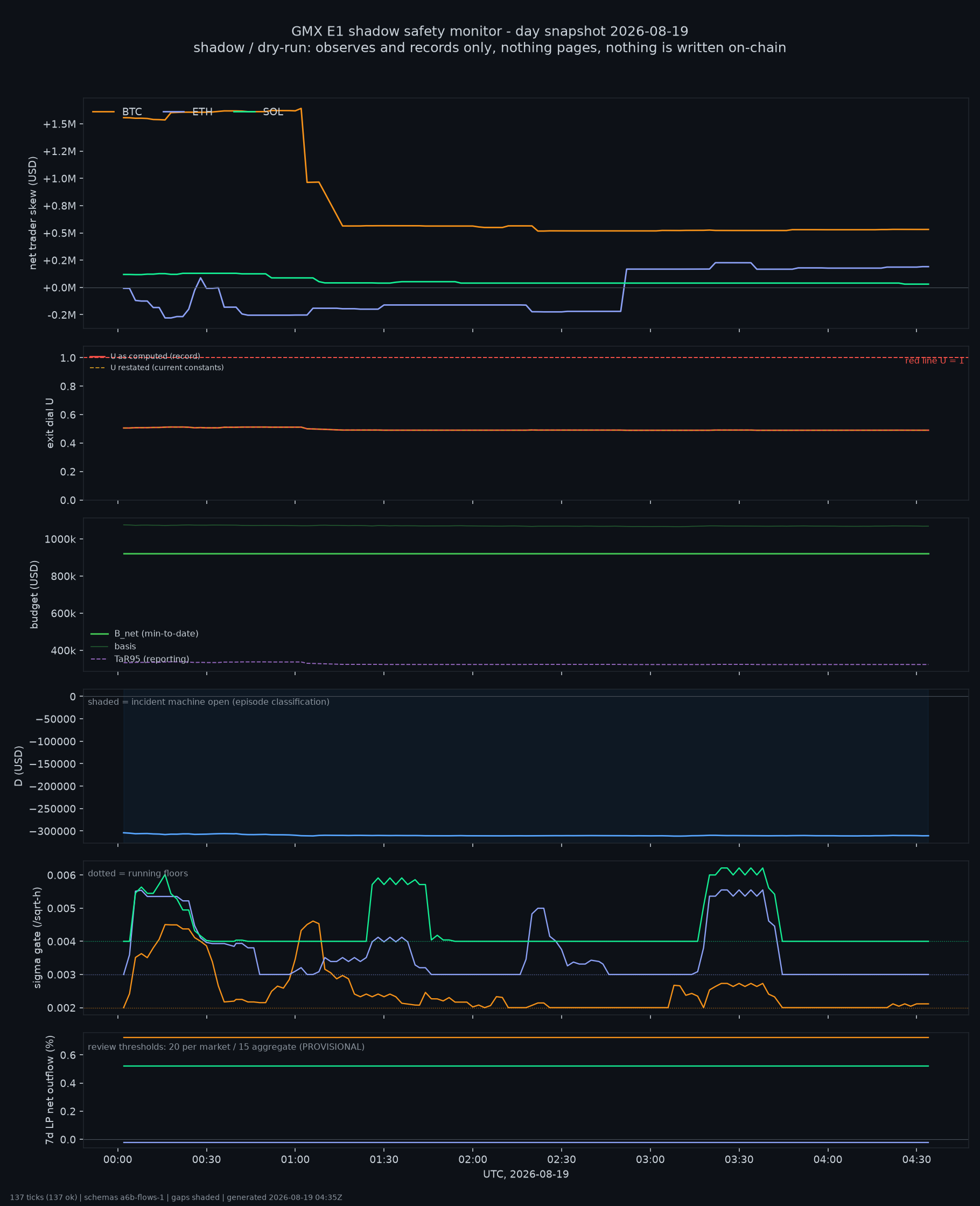
Task: Select the "03:30" time tick label
Action: pyautogui.click(x=739, y=1160)
